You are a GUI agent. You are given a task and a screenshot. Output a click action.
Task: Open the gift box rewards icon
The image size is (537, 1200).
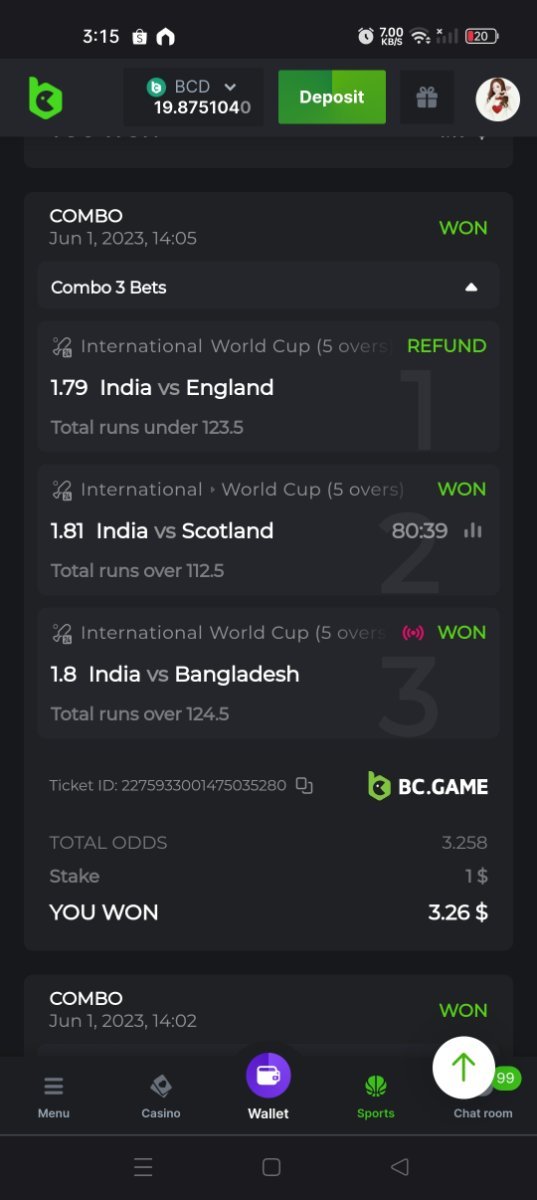427,97
